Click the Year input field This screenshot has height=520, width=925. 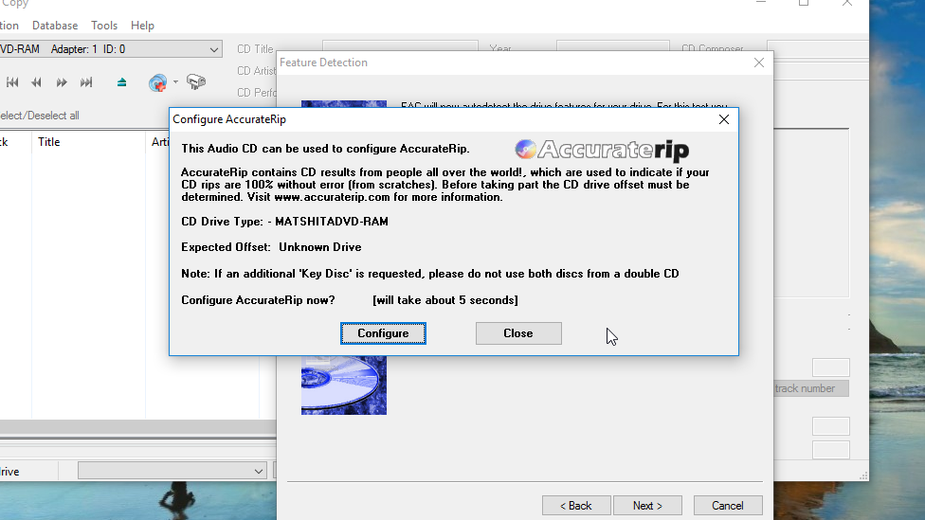tap(612, 47)
